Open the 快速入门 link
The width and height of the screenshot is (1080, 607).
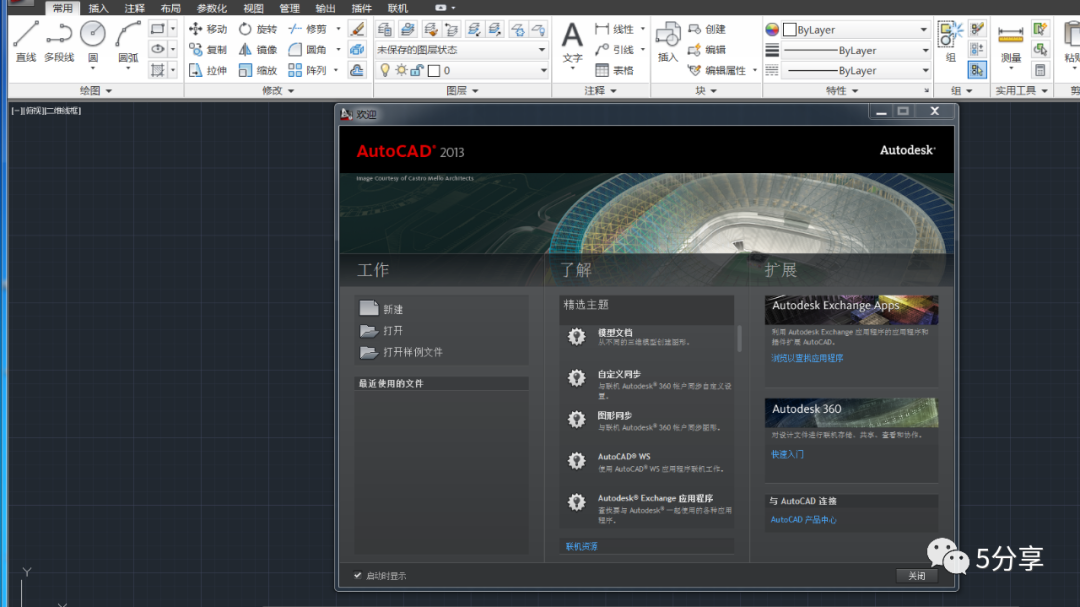[x=787, y=455]
